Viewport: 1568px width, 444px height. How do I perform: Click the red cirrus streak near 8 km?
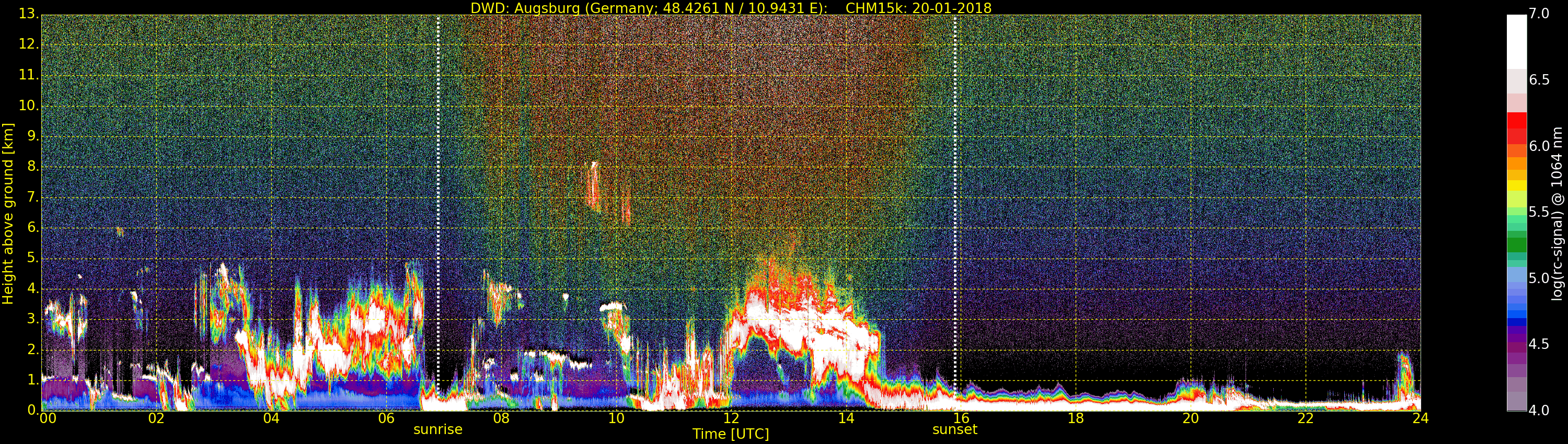[x=592, y=185]
